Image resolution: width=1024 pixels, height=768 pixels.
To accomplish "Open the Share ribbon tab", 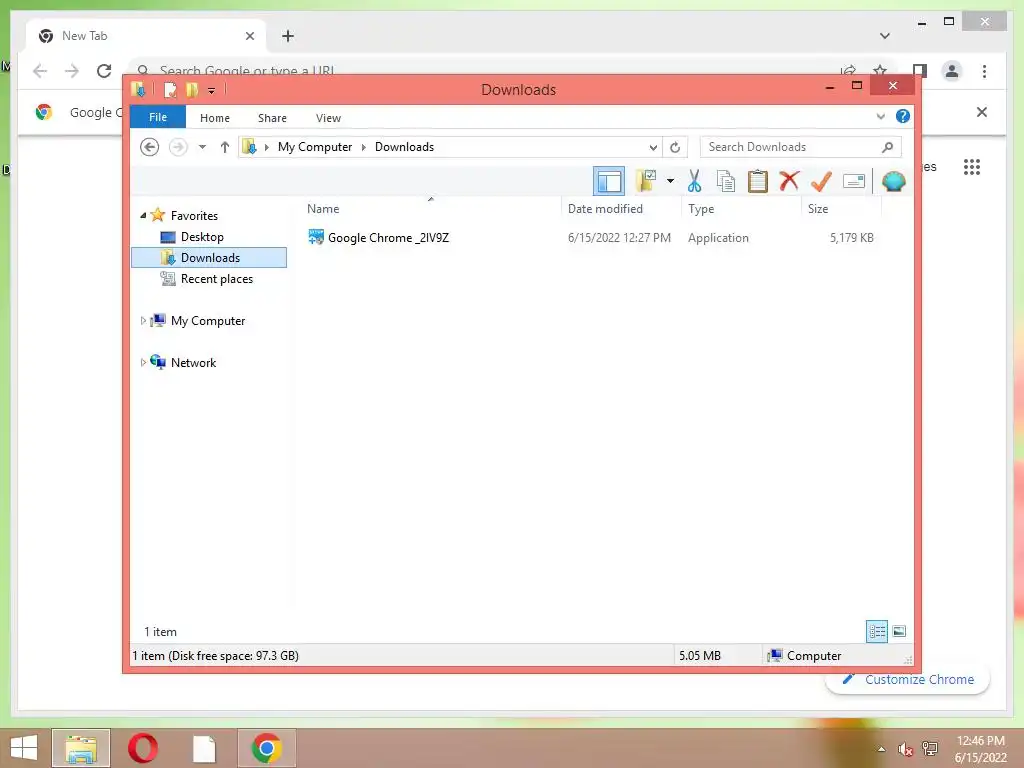I will click(x=272, y=118).
